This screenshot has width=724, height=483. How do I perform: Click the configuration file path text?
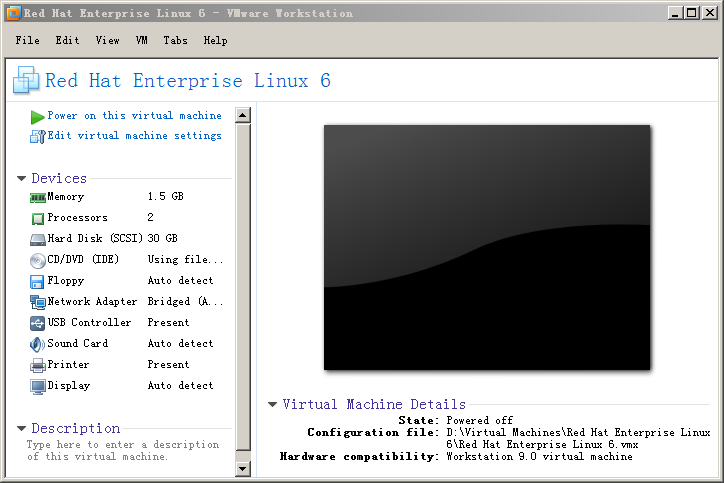coord(578,438)
